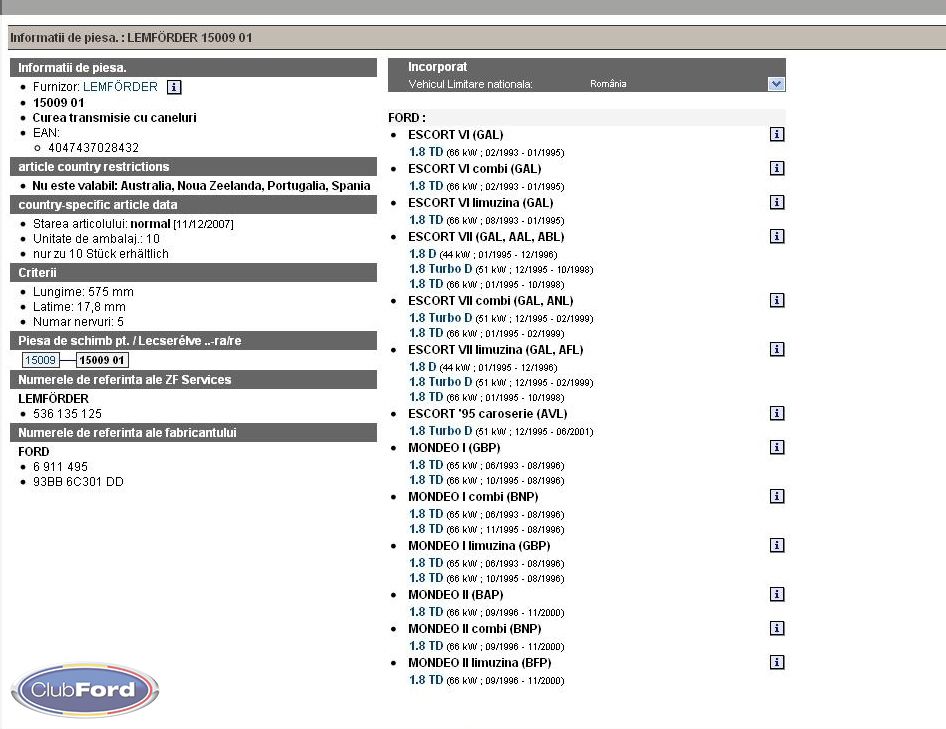Open 1.8 TD engine link under ESCORT VI (GAL)
Screen dimensions: 946x729
(426, 152)
